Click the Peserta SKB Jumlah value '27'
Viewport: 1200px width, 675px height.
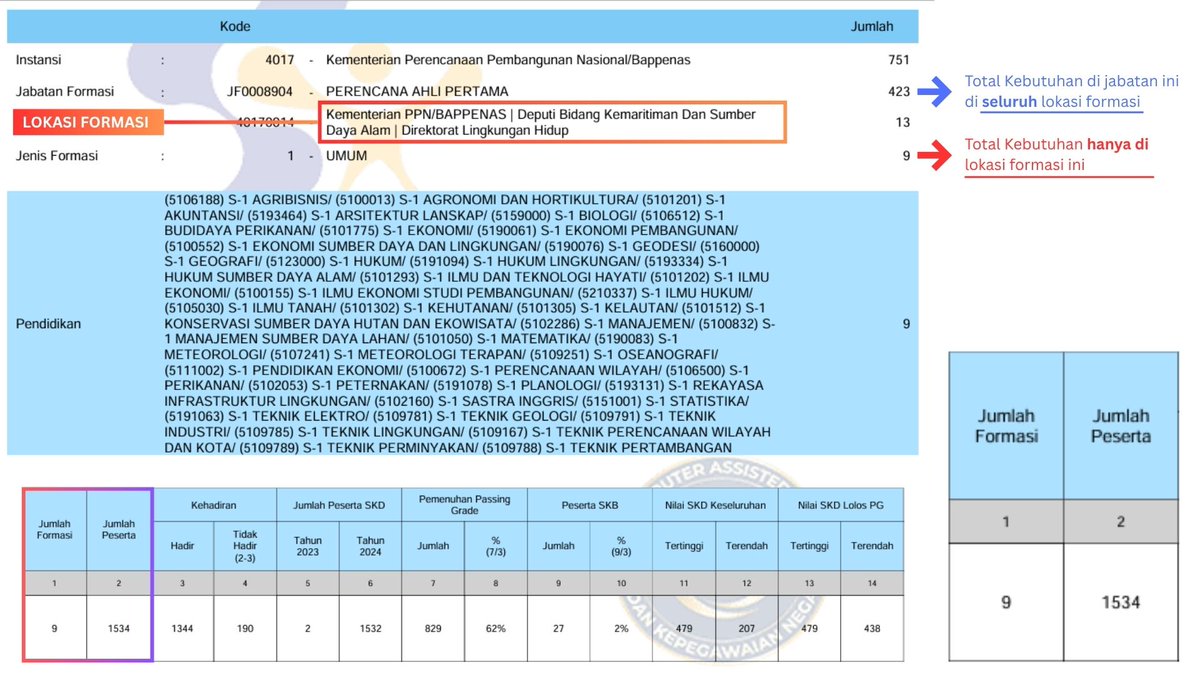point(558,628)
